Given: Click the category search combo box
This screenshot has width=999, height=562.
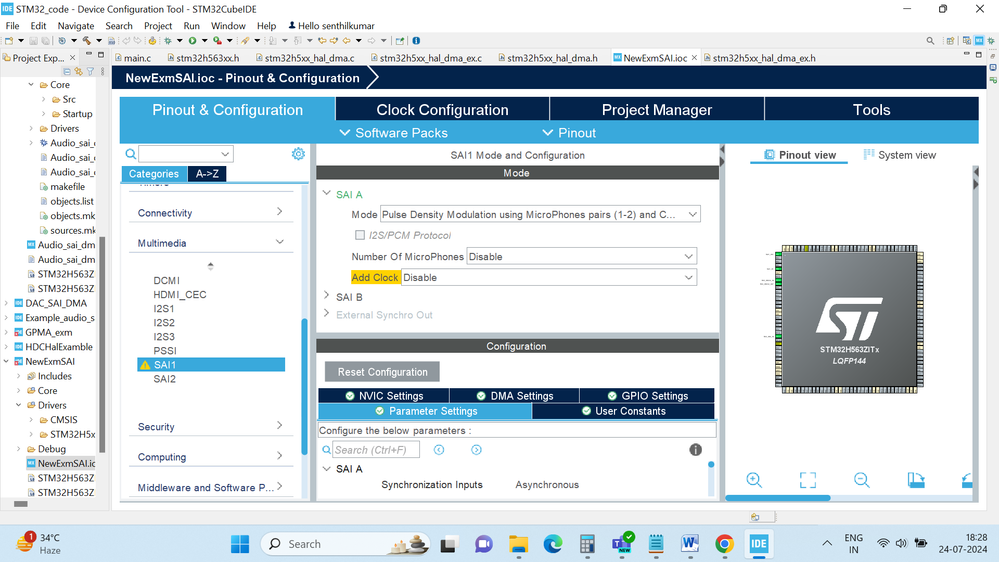Looking at the screenshot, I should coord(185,154).
